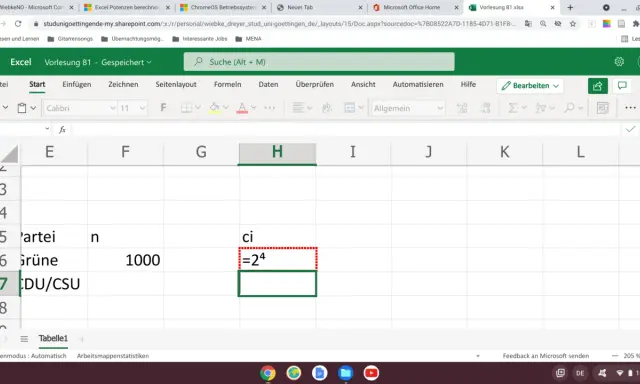Open YouTube app from the shelf
640x384 pixels.
pyautogui.click(x=371, y=373)
